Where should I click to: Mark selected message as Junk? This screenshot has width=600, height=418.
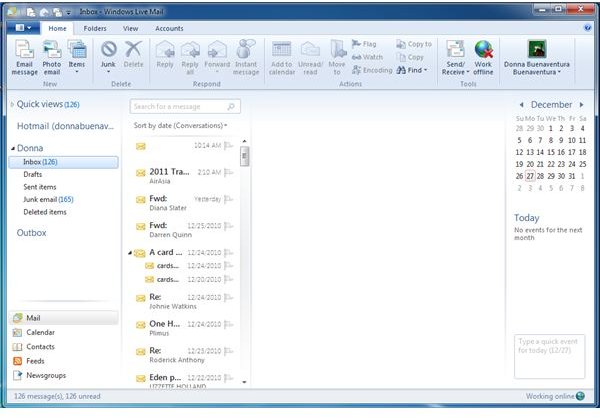(108, 57)
